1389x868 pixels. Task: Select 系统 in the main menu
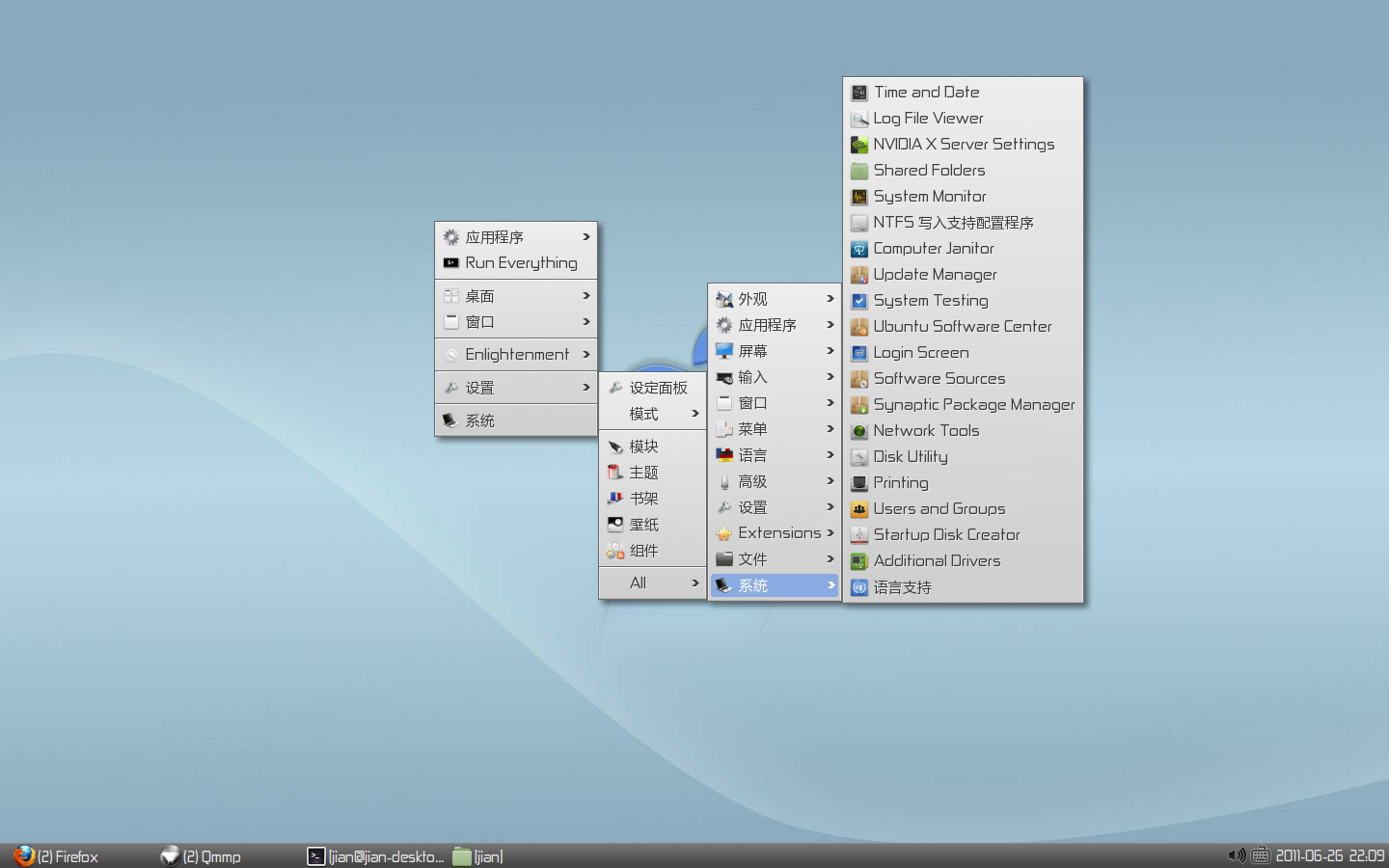click(516, 420)
